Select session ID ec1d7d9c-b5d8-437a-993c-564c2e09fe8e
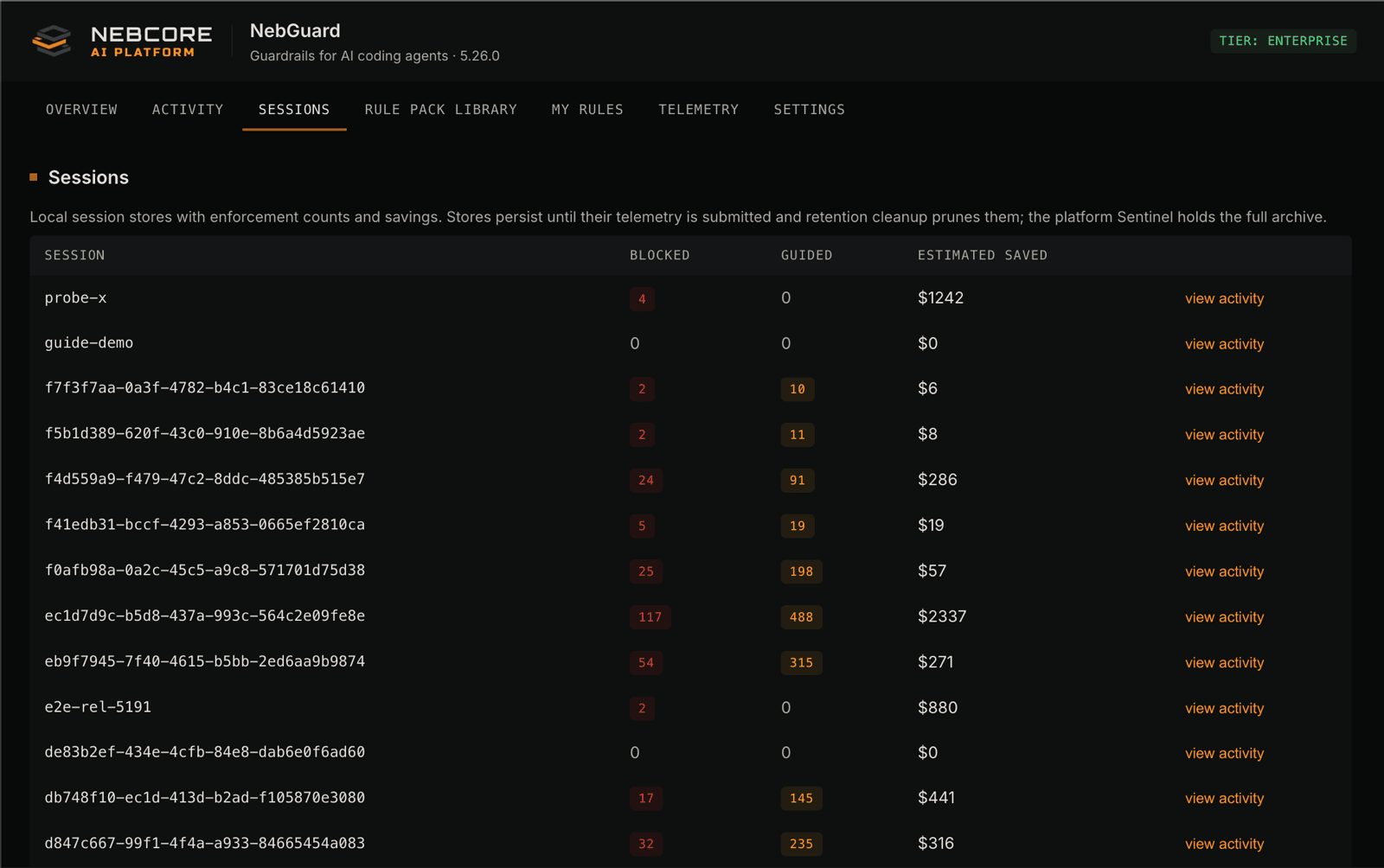 [x=205, y=616]
